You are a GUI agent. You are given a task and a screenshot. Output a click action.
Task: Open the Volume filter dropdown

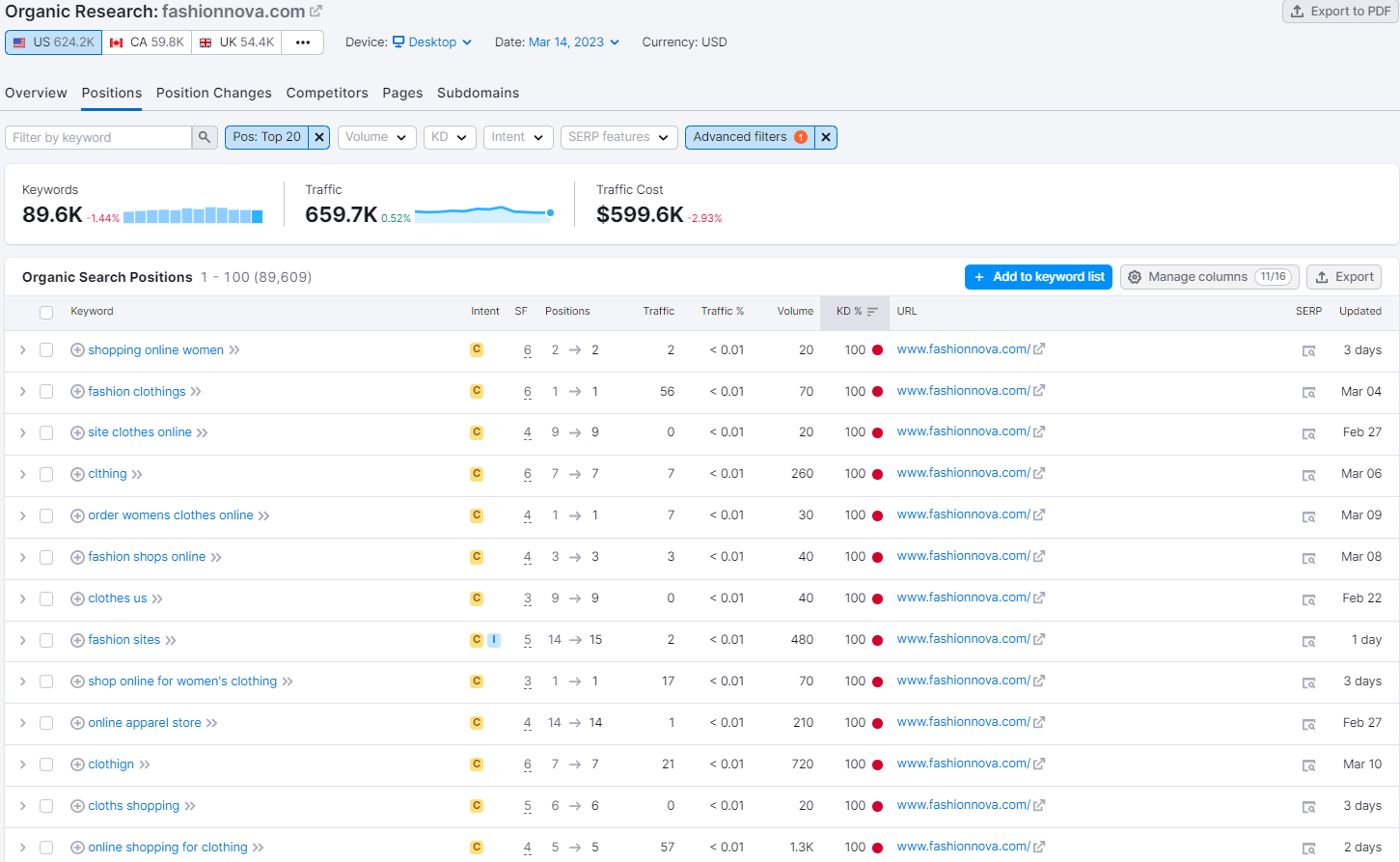pyautogui.click(x=377, y=137)
